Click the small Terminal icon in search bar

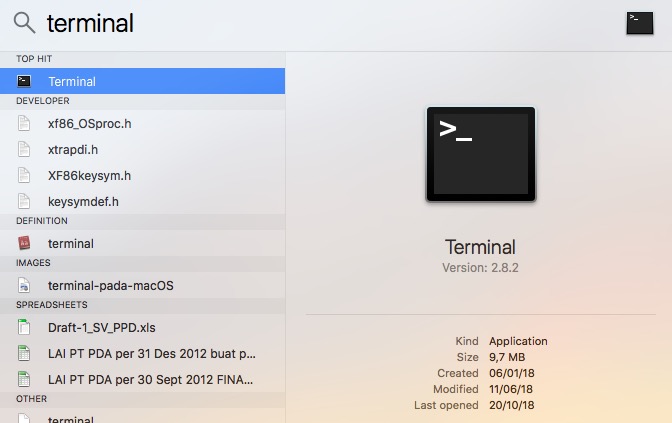coord(639,23)
